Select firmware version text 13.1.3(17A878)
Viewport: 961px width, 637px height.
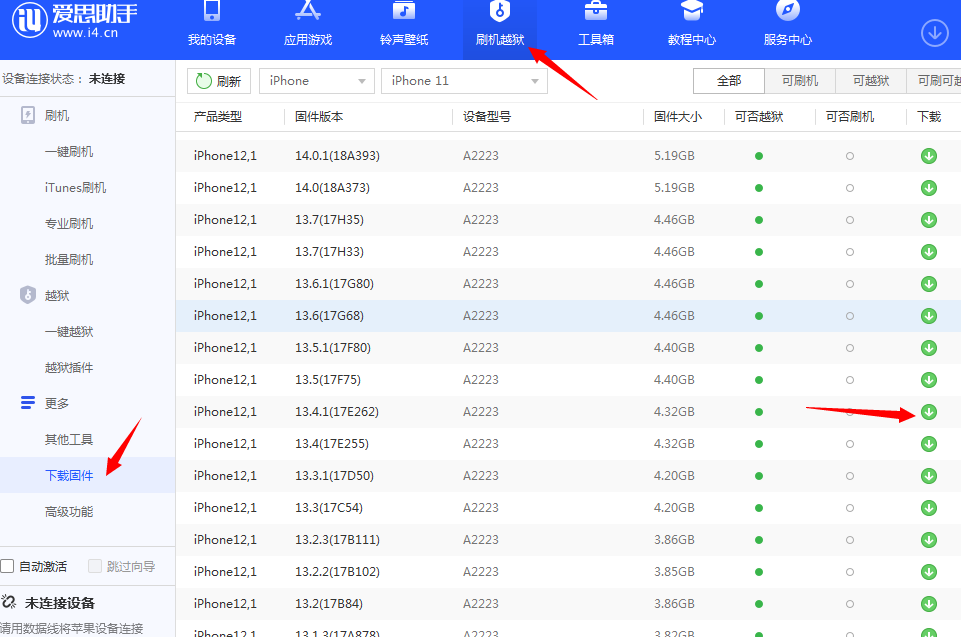(337, 633)
